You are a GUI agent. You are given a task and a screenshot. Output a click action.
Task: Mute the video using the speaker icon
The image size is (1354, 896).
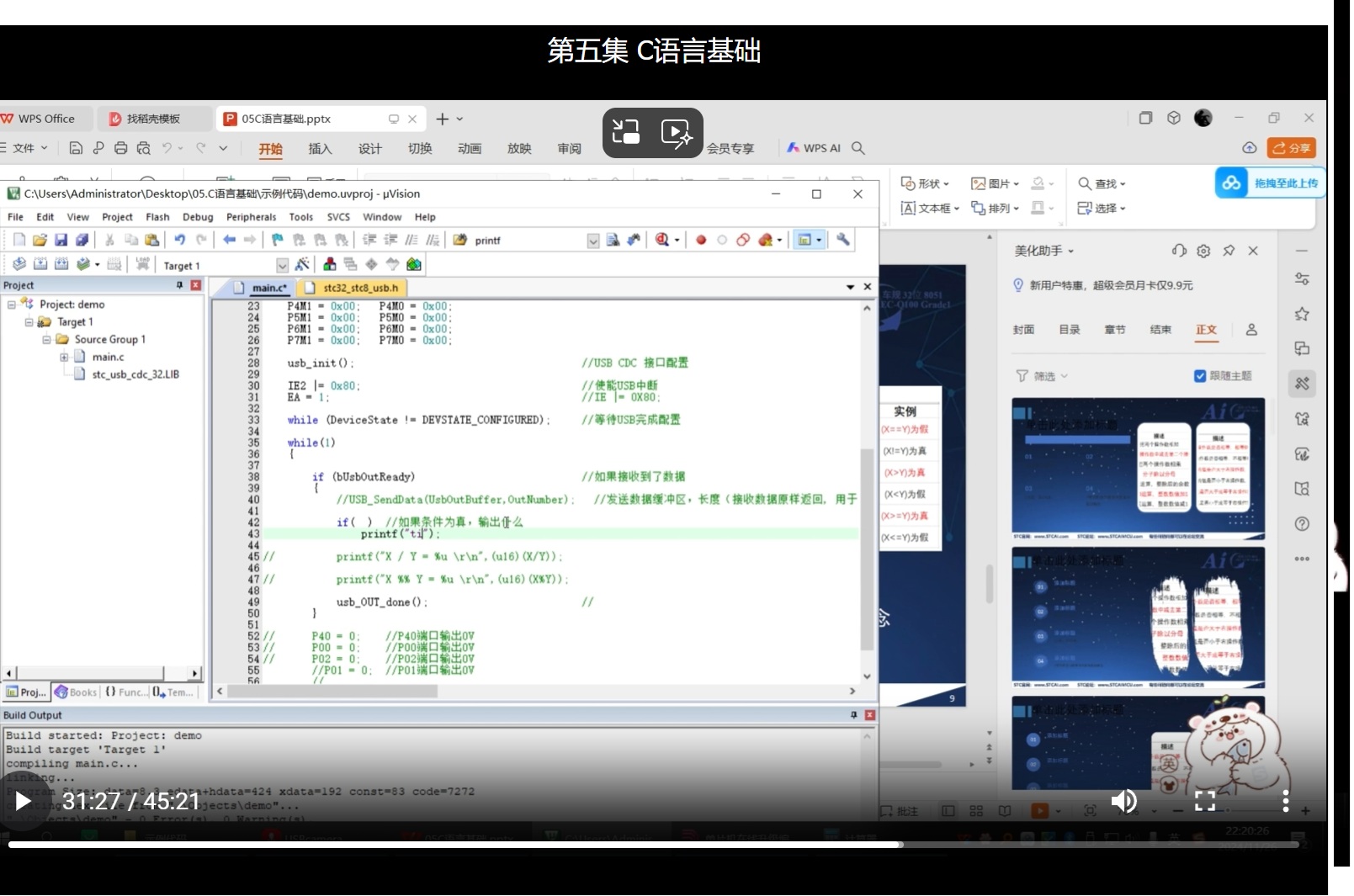click(x=1123, y=801)
